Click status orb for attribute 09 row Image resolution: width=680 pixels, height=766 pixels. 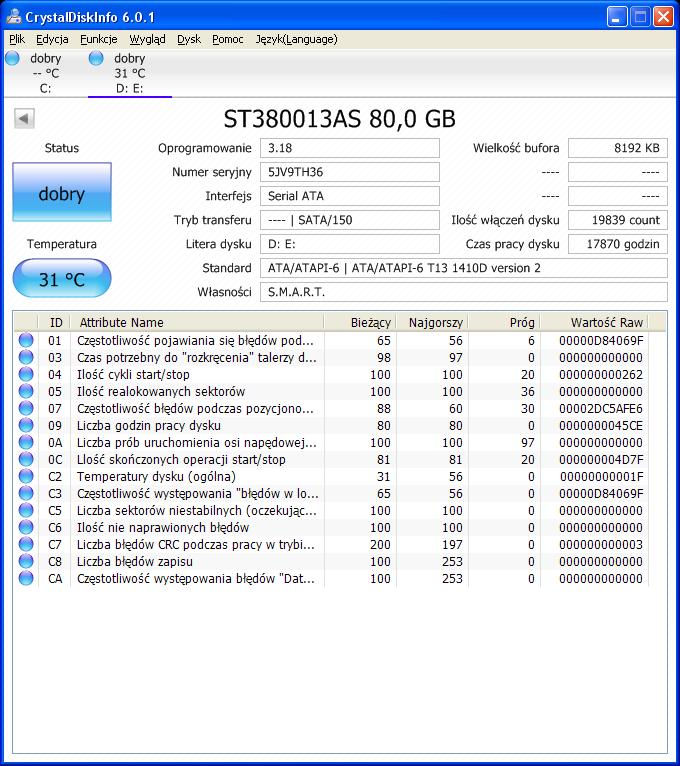(x=26, y=426)
